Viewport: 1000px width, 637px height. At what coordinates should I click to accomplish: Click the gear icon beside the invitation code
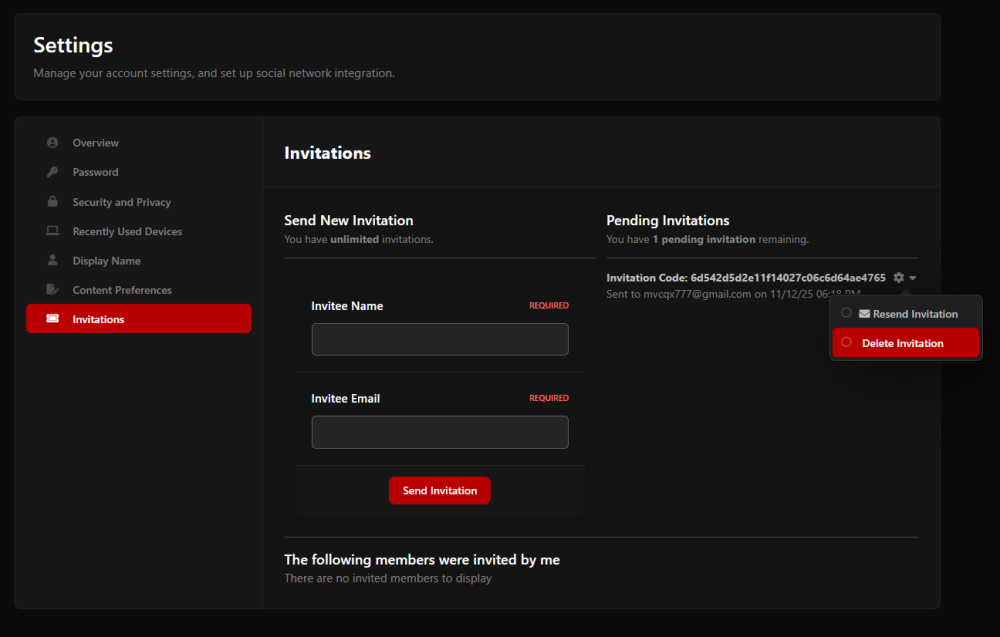[899, 277]
